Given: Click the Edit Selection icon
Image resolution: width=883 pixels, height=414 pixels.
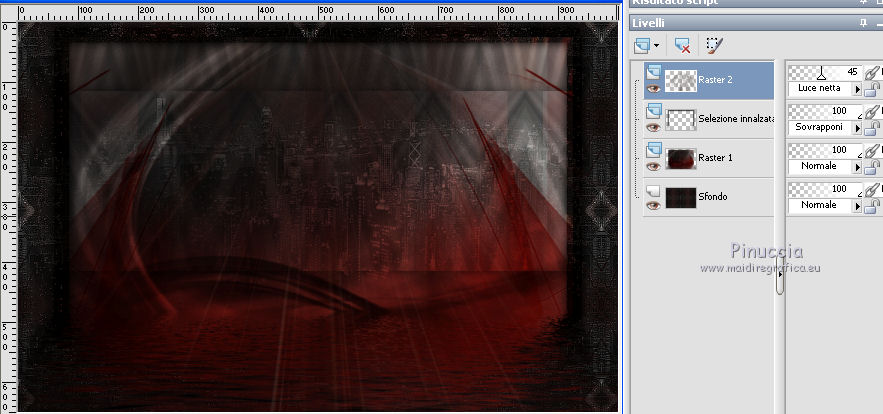Looking at the screenshot, I should click(x=714, y=46).
